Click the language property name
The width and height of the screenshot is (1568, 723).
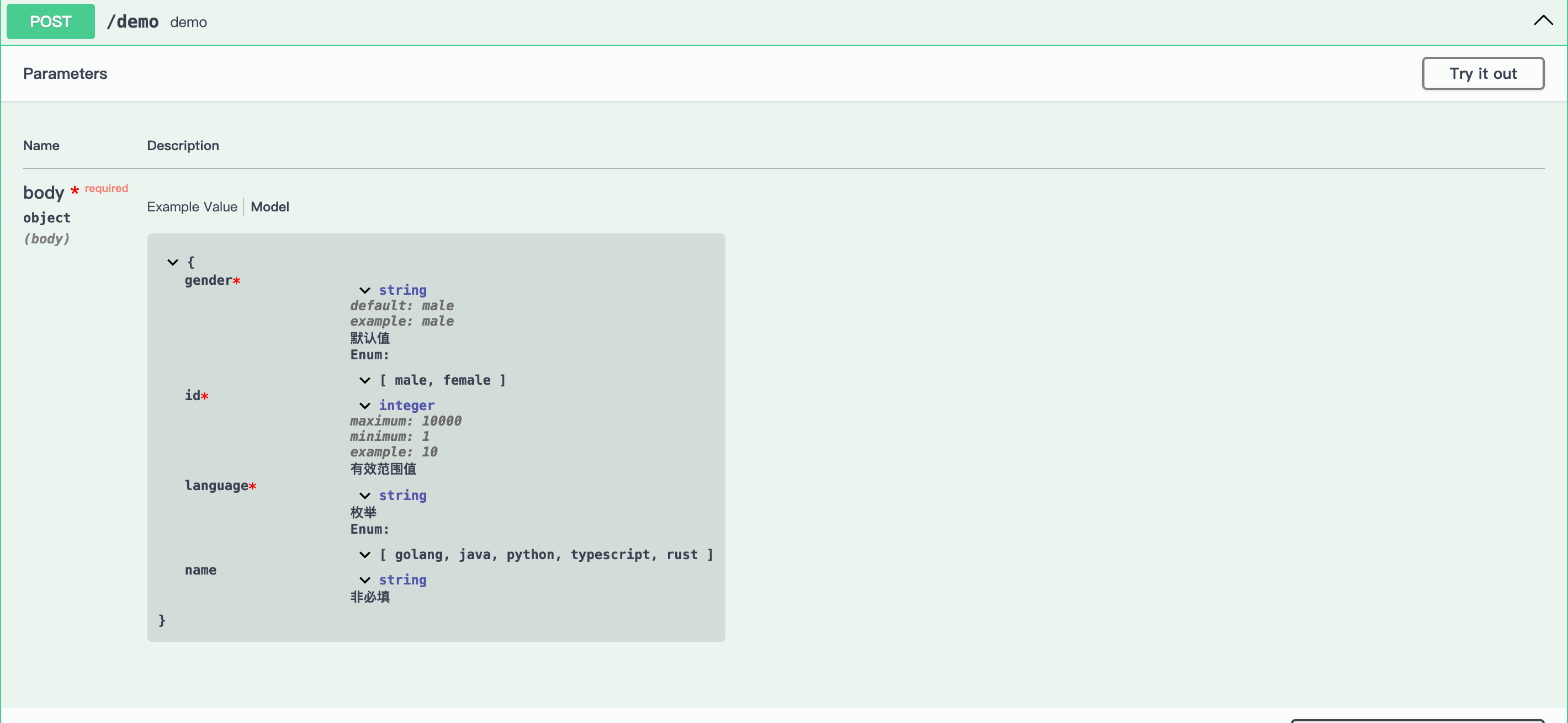(x=216, y=485)
